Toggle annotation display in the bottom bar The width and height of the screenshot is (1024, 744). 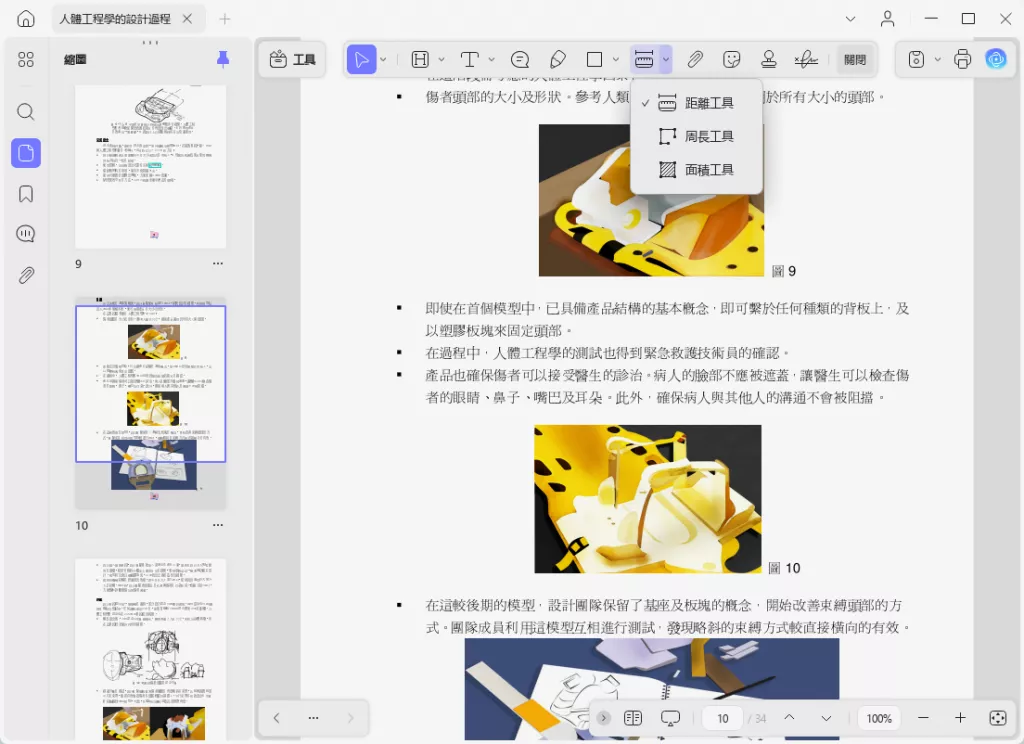(670, 718)
